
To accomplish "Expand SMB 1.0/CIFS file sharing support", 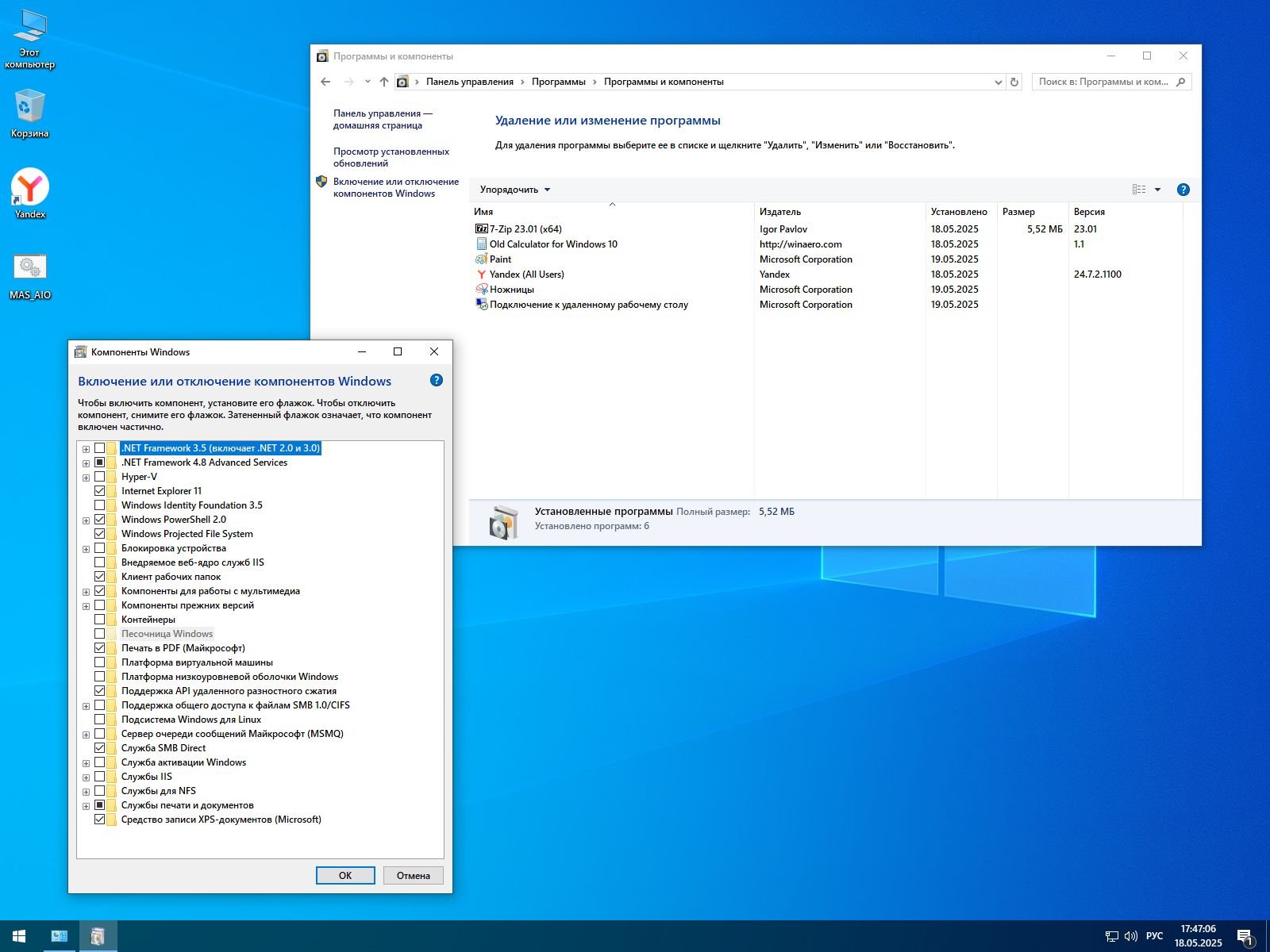I will coord(86,706).
